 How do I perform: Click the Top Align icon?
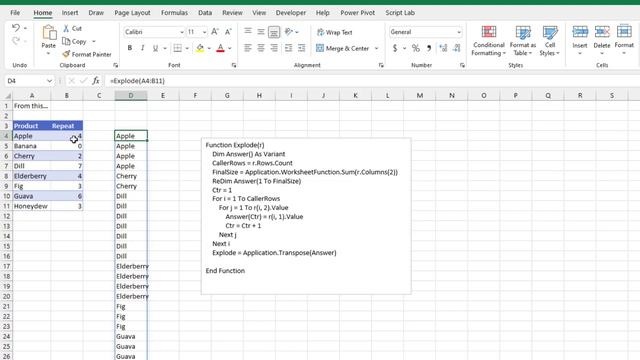pyautogui.click(x=248, y=31)
